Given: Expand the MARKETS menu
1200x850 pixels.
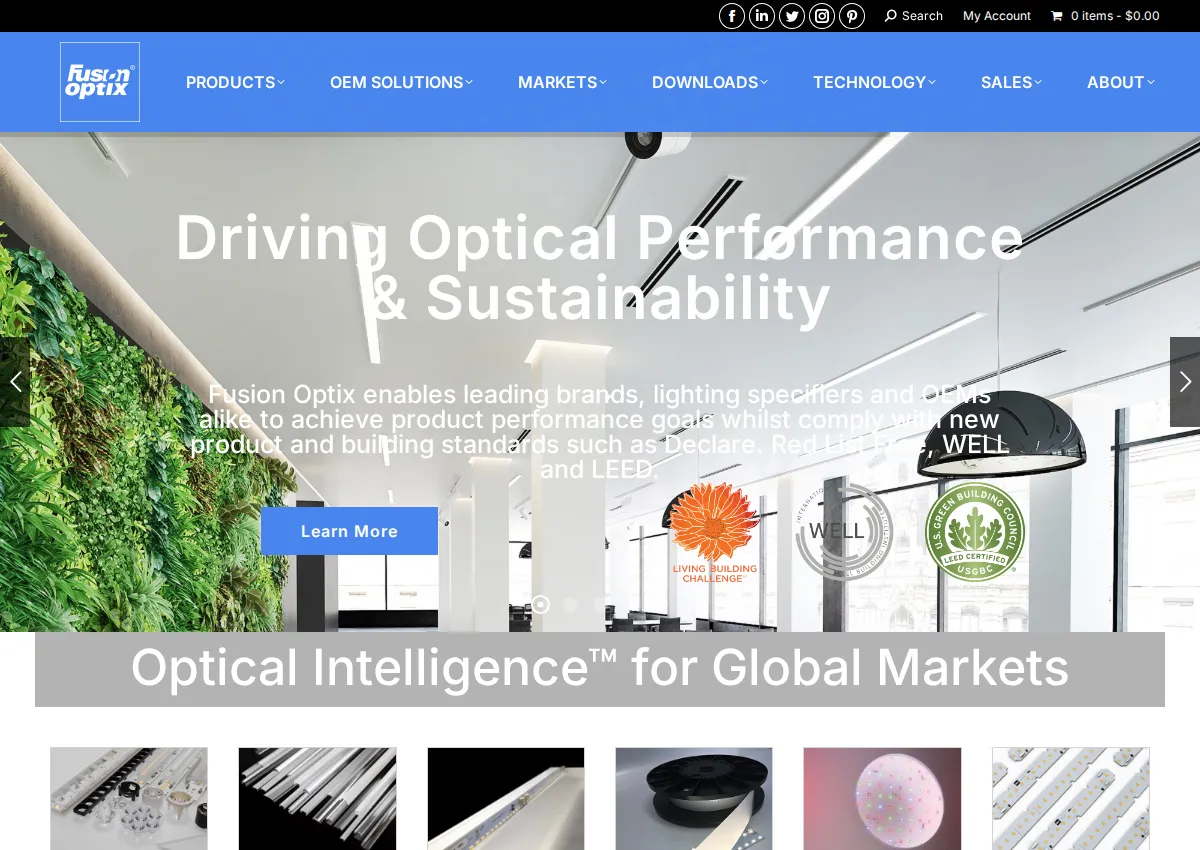Looking at the screenshot, I should click(x=562, y=82).
